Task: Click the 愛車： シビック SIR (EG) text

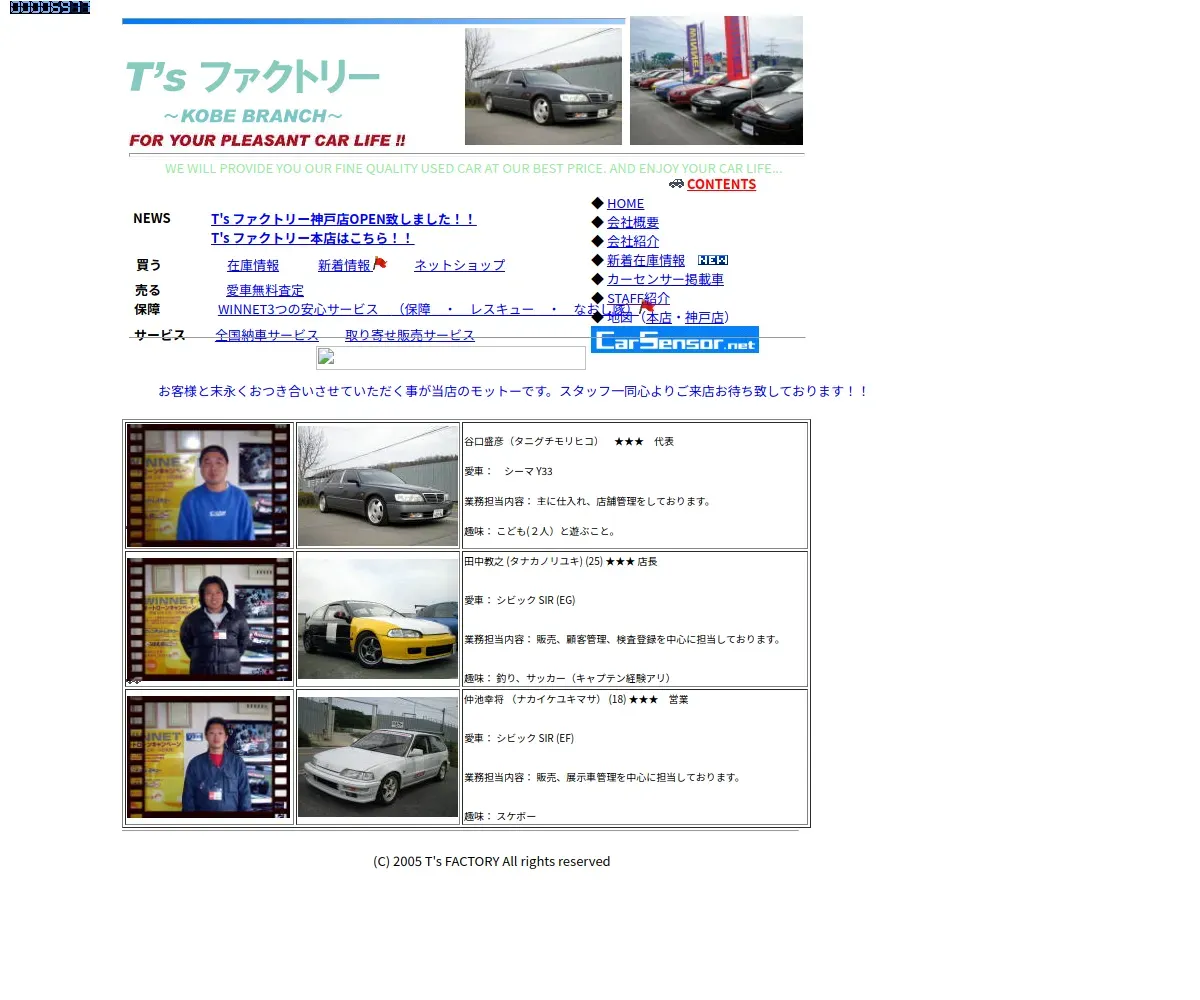Action: coord(520,600)
